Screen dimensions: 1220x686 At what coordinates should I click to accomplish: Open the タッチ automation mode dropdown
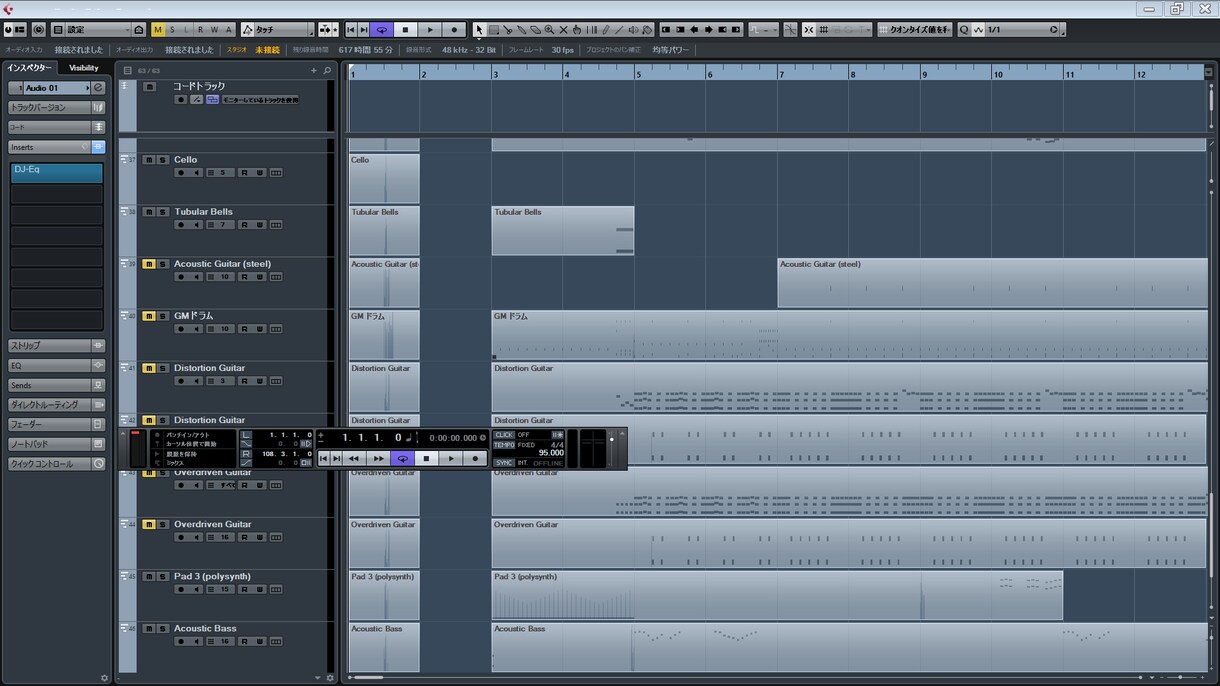pos(277,30)
